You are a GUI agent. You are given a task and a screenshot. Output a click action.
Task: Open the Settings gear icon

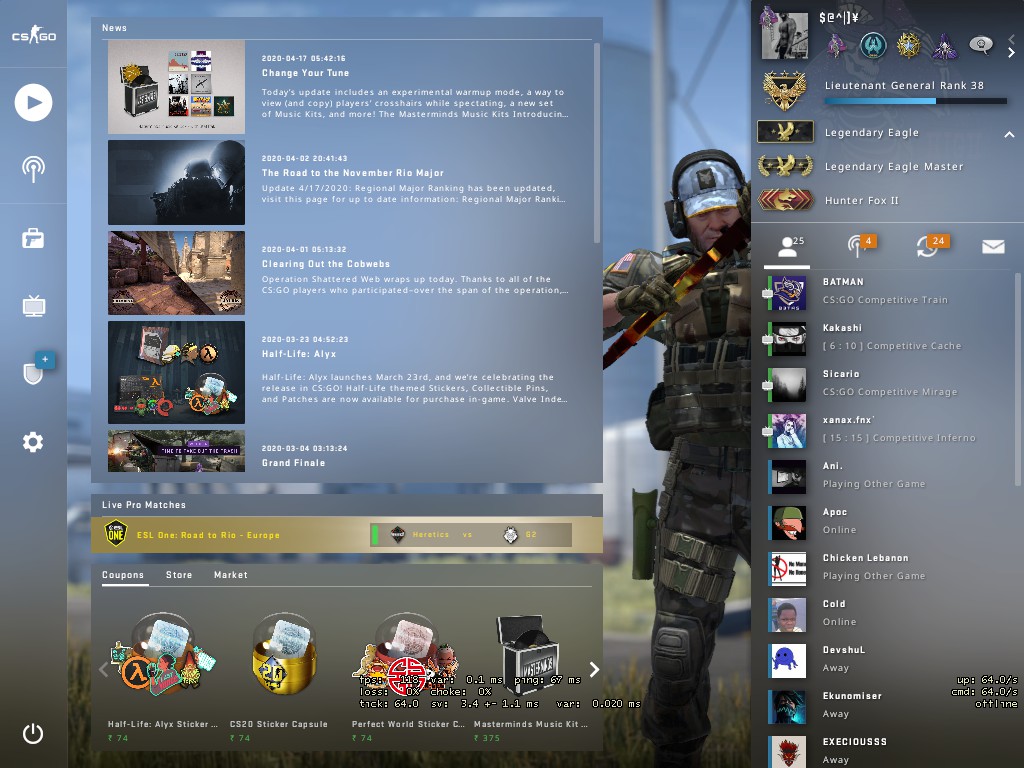pyautogui.click(x=33, y=442)
